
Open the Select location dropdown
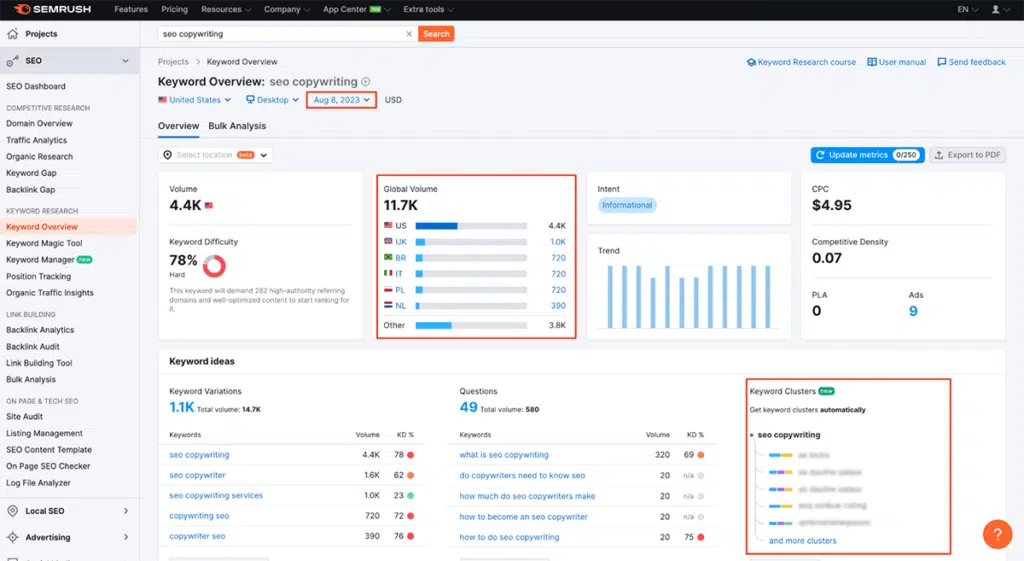point(215,155)
